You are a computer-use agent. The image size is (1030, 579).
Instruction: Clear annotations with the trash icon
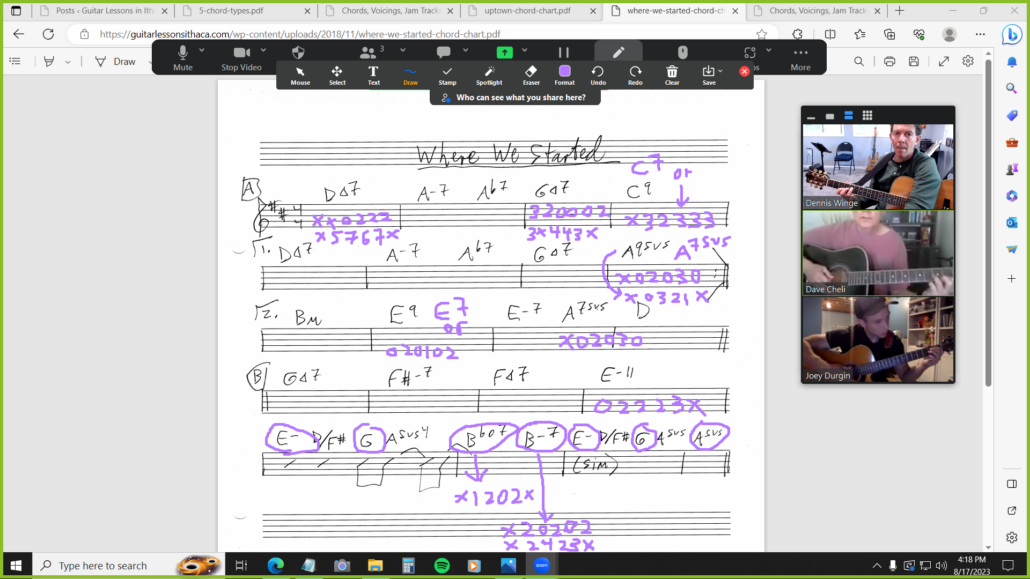[672, 74]
